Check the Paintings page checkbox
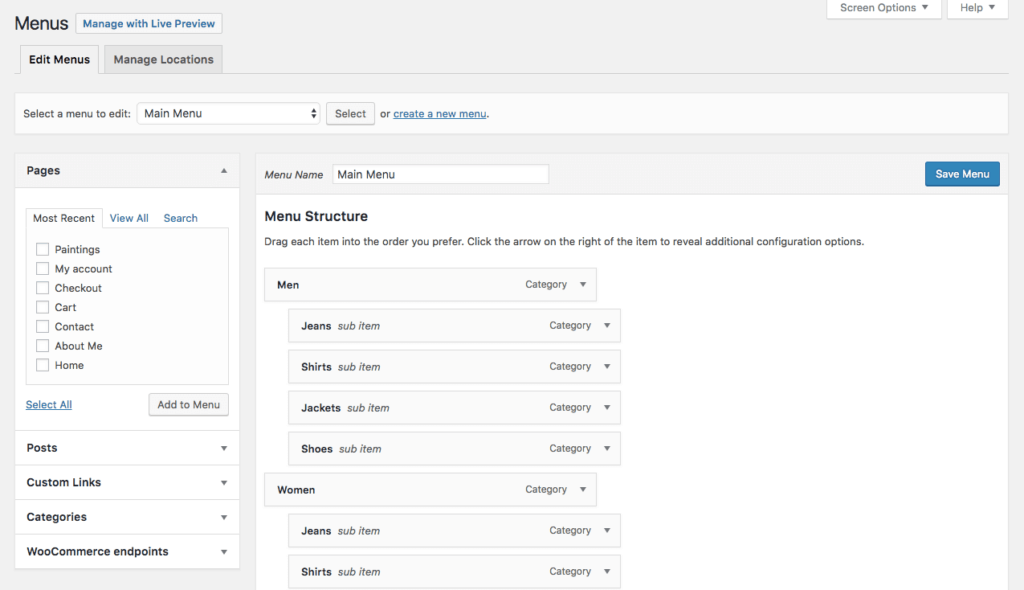 41,249
